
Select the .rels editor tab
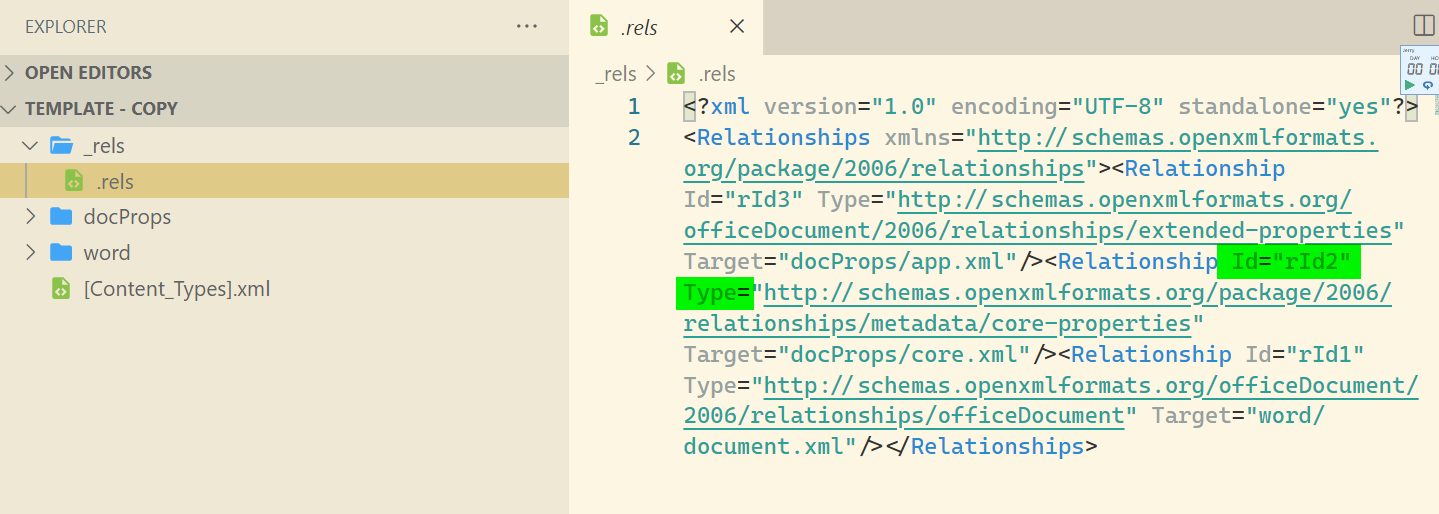(x=666, y=27)
